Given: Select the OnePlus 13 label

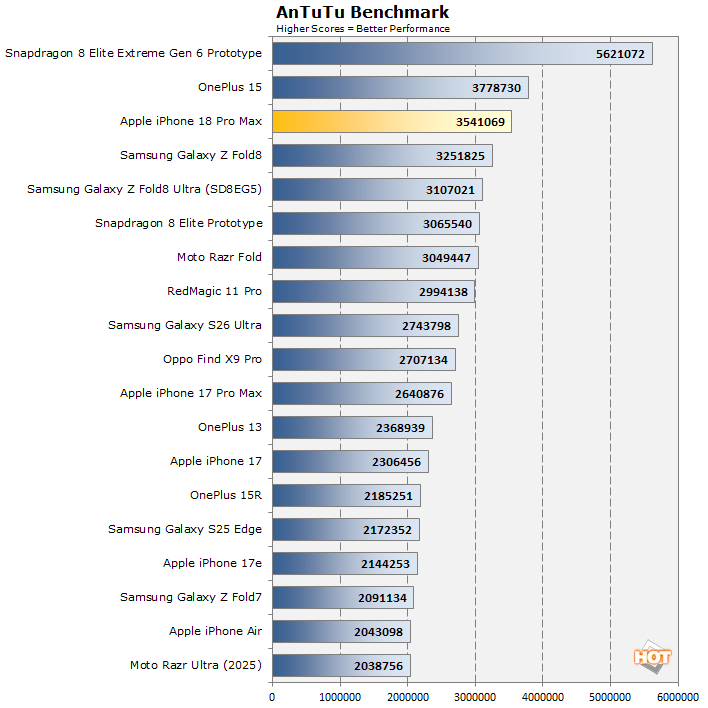Looking at the screenshot, I should click(x=230, y=427).
